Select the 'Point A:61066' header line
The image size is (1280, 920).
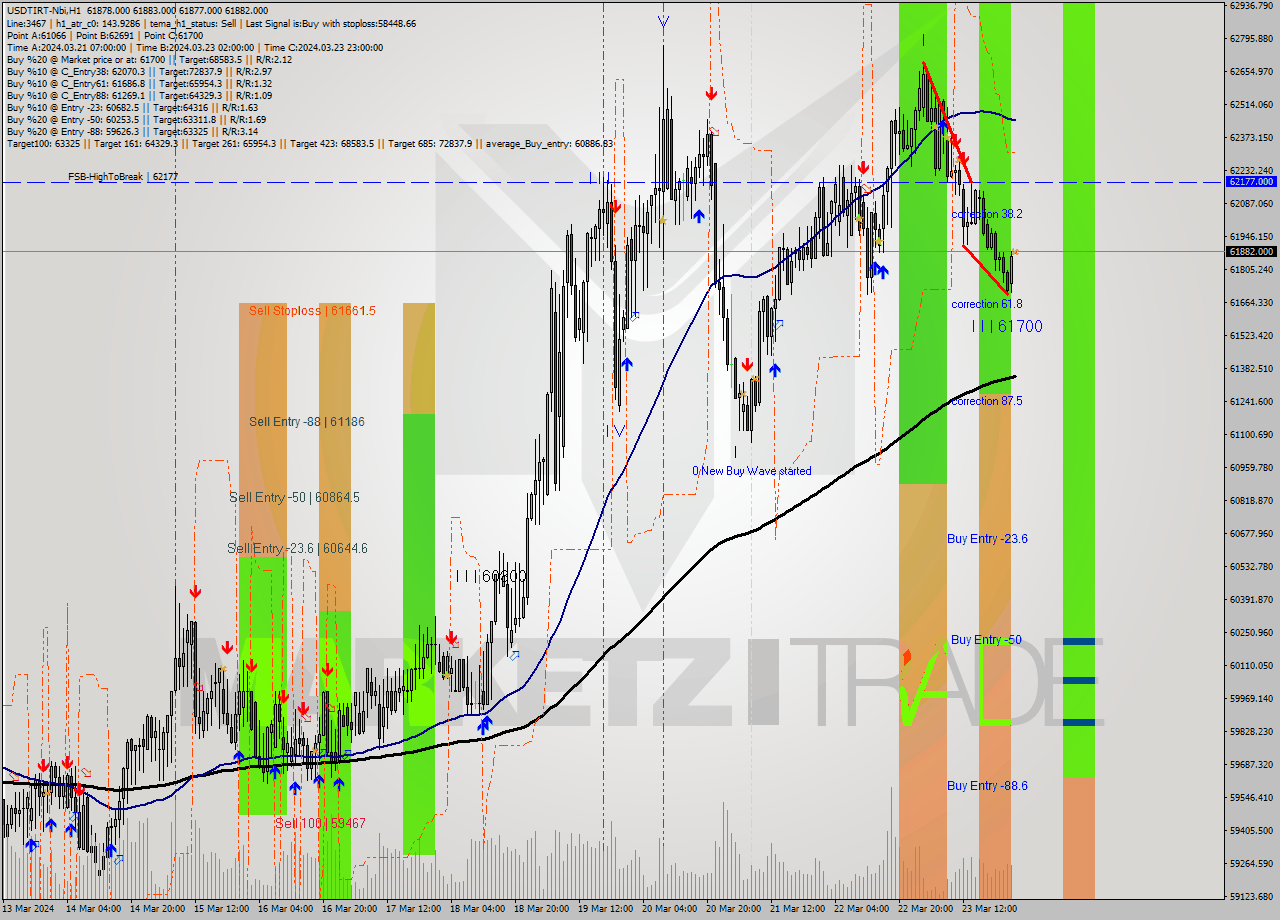(105, 35)
